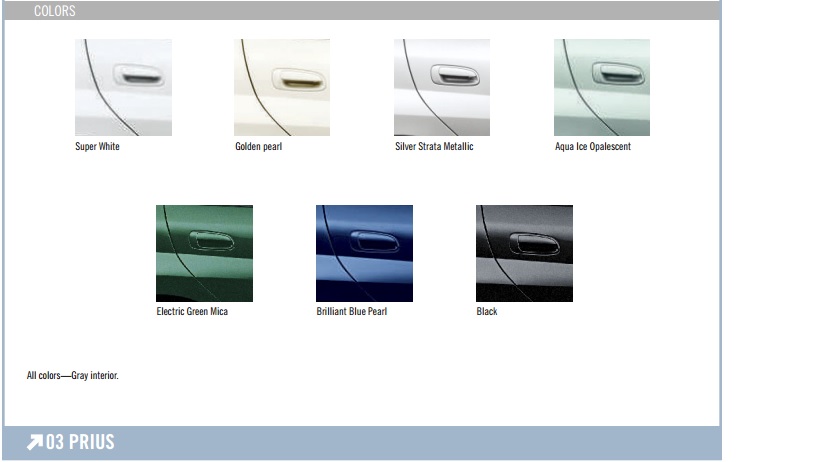This screenshot has height=462, width=819.
Task: Select the Silver Strata Metallic swatch
Action: (x=442, y=87)
